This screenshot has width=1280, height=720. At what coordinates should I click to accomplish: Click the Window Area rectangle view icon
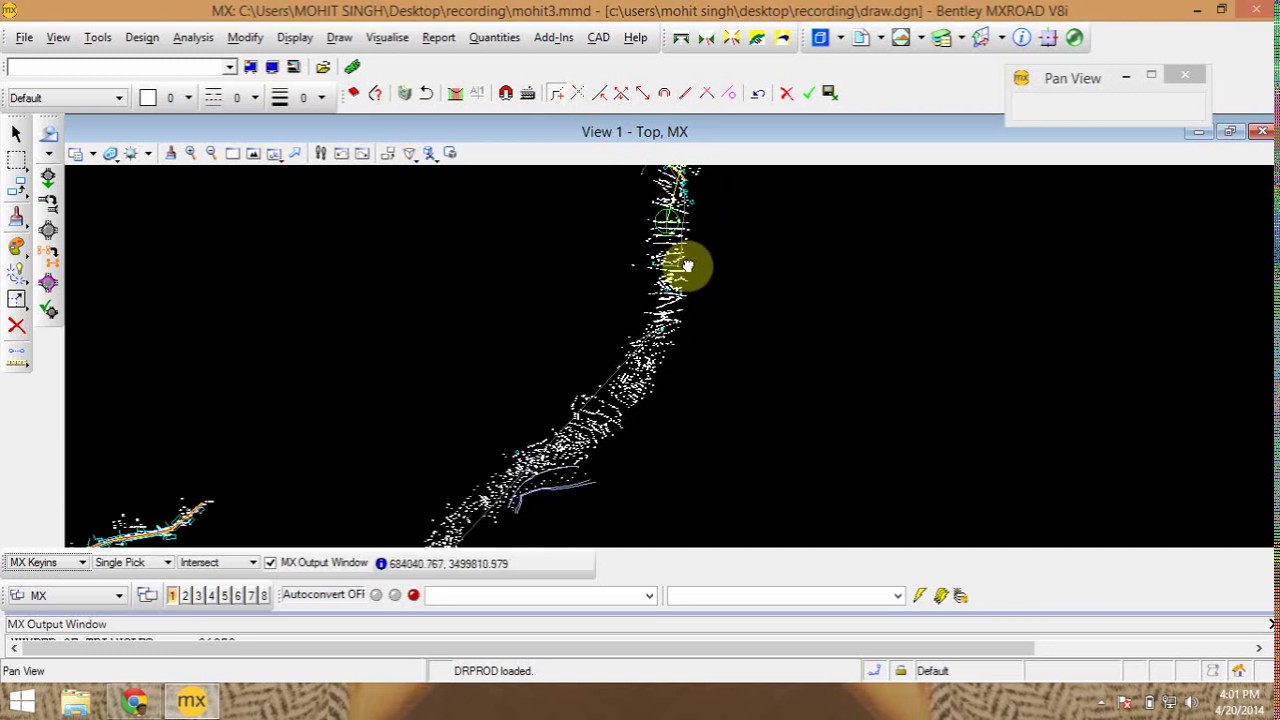point(232,153)
